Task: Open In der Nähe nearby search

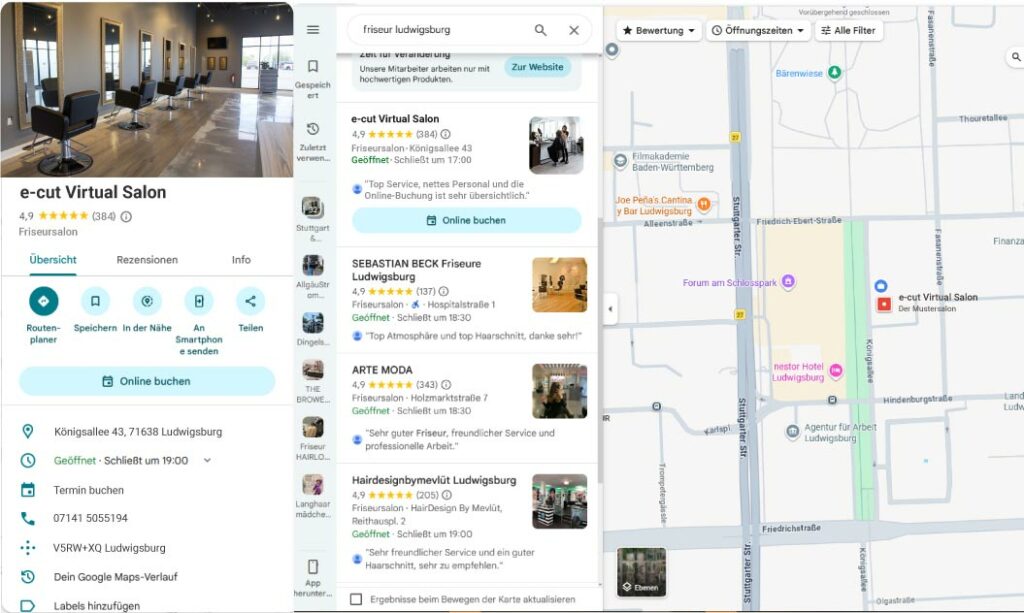Action: tap(147, 301)
